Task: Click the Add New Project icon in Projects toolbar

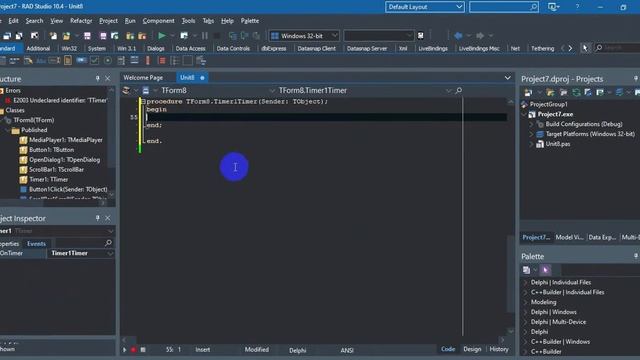Action: pyautogui.click(x=528, y=93)
